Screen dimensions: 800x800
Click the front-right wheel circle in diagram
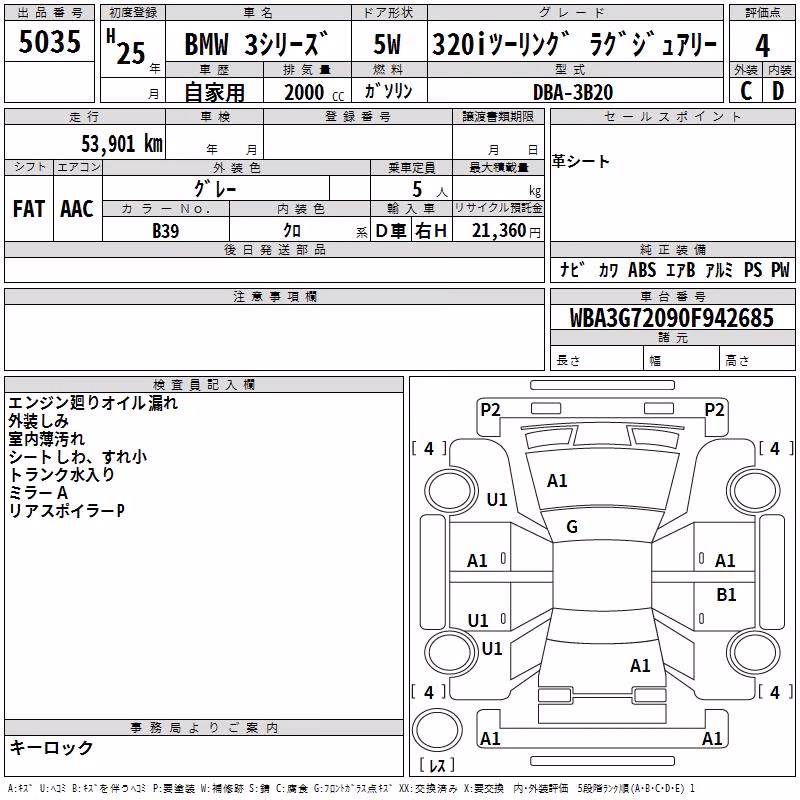click(x=754, y=491)
